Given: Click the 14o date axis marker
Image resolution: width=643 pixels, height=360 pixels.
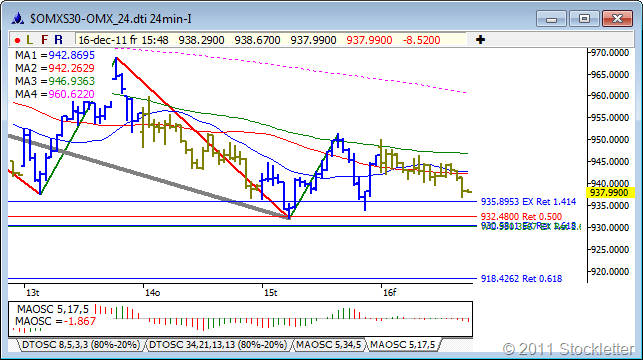Looking at the screenshot, I should click(152, 293).
